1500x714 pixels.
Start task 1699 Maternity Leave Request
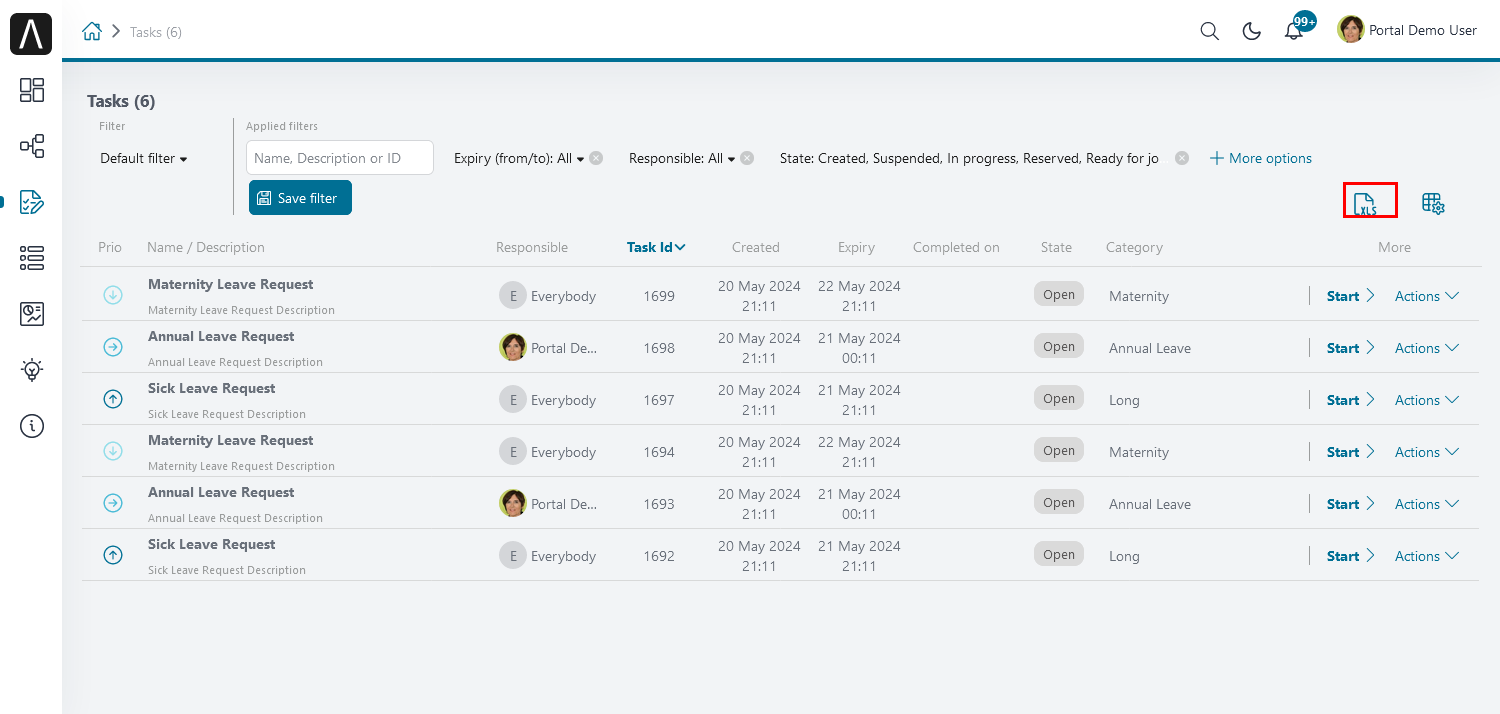click(x=1351, y=296)
